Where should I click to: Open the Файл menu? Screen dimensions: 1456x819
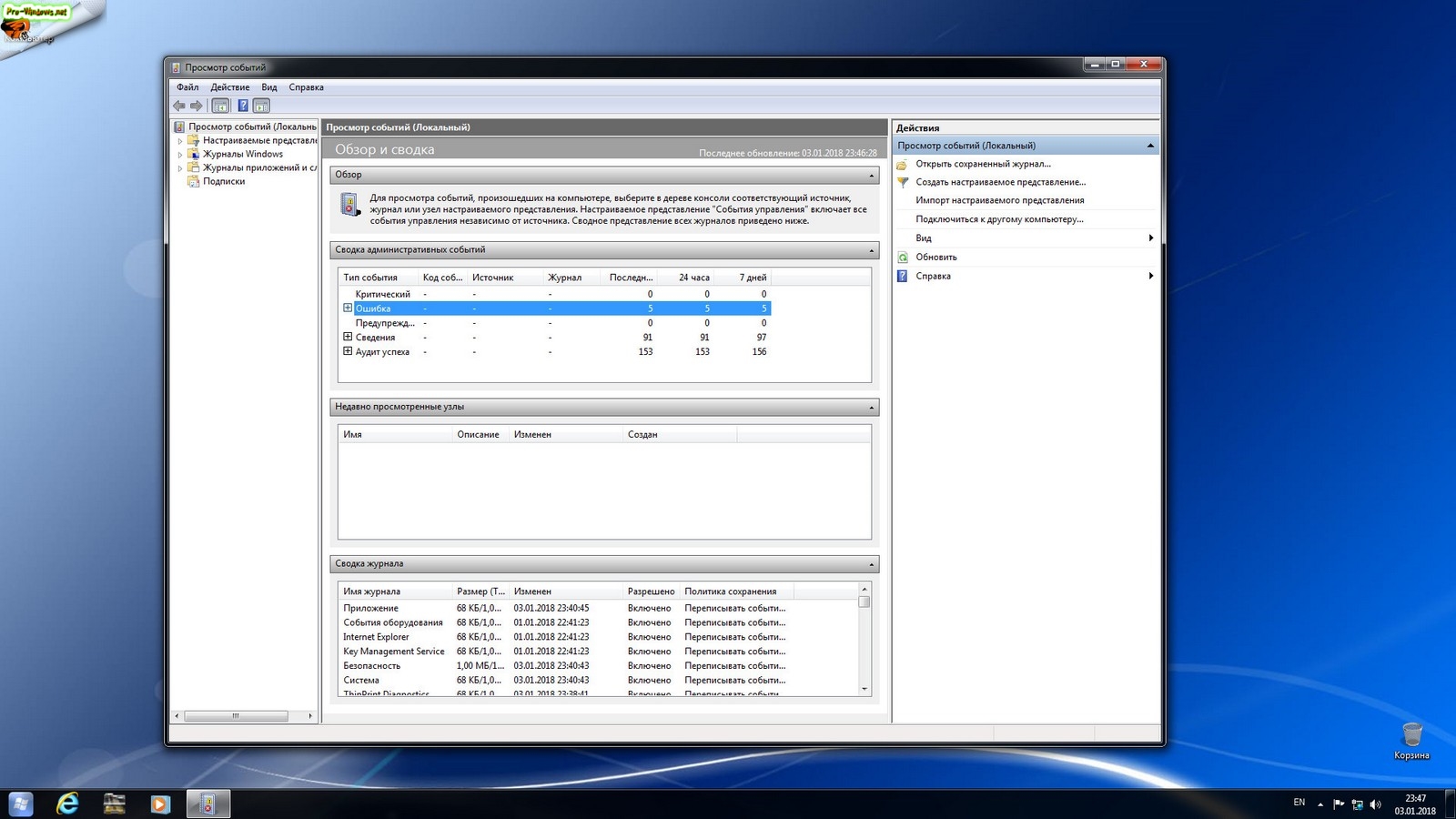click(x=187, y=87)
